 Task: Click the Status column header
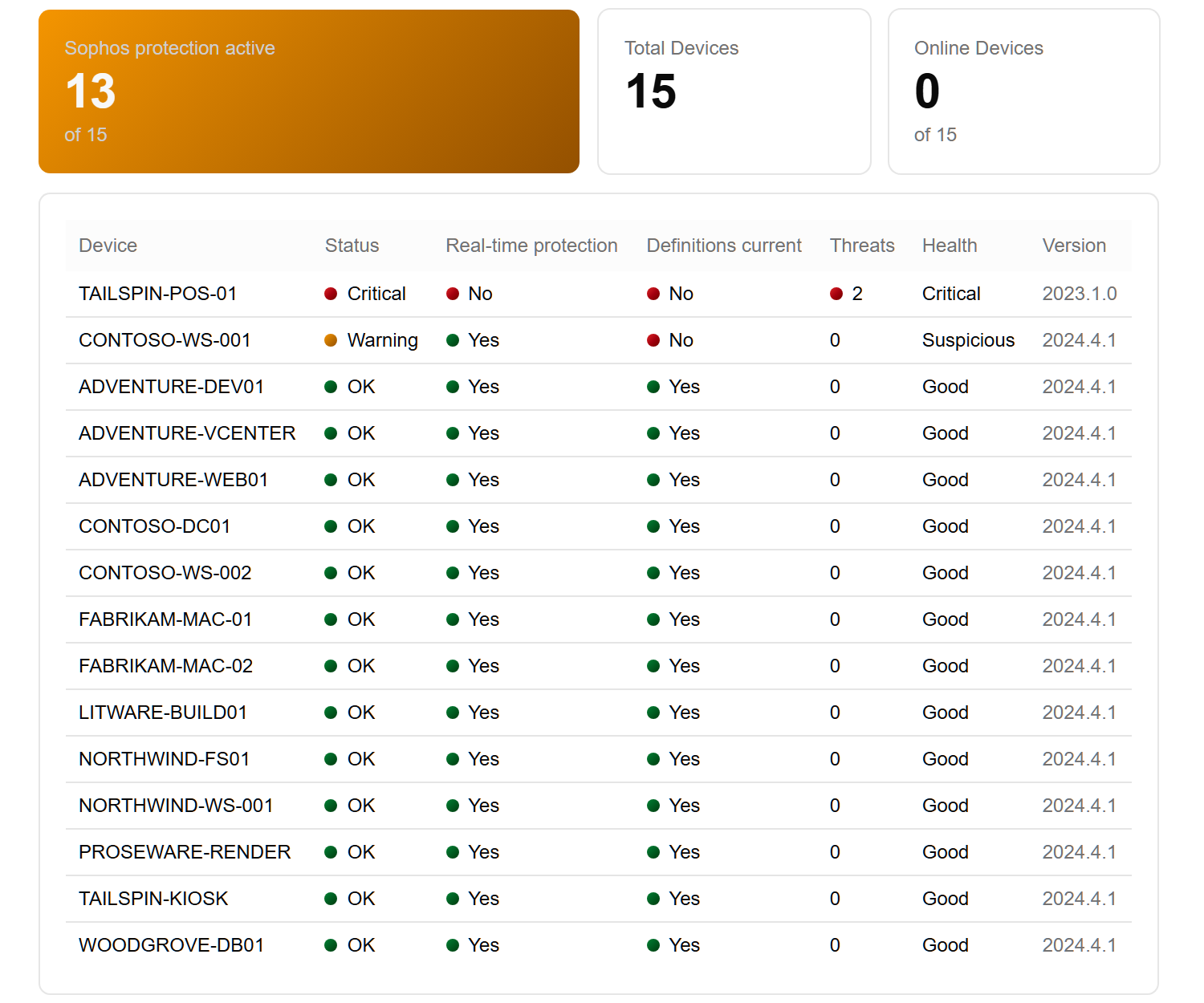(x=352, y=246)
